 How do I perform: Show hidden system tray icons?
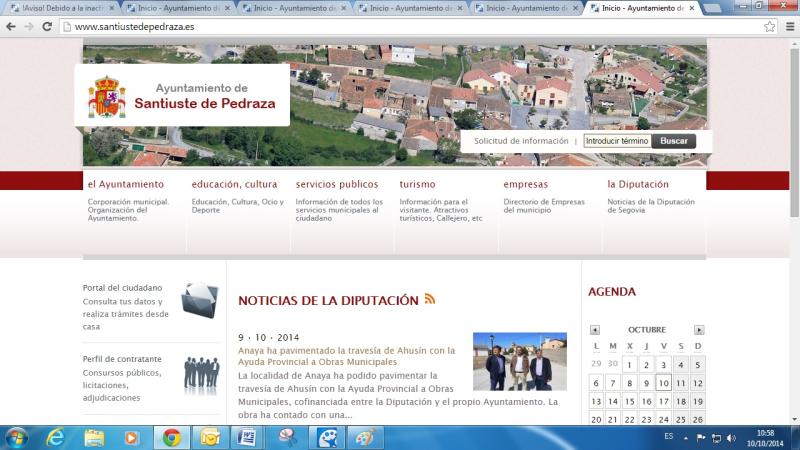[685, 438]
